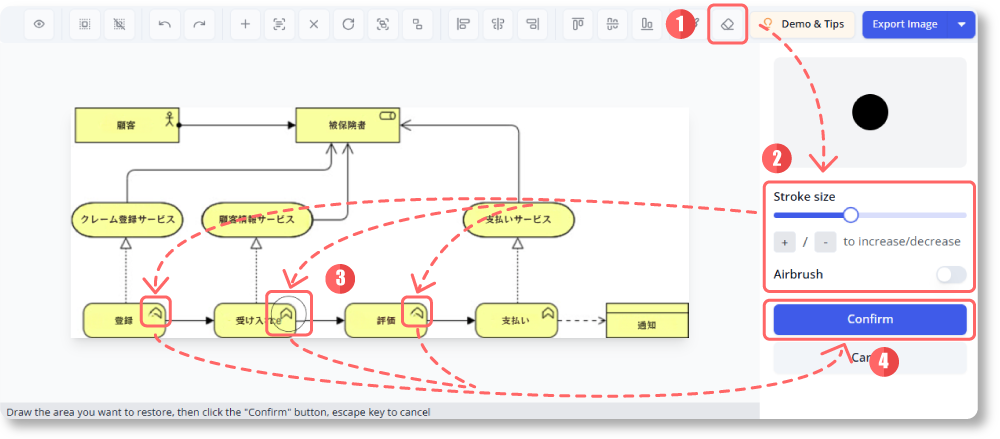This screenshot has height=439, width=1000.
Task: Click the undo arrow icon
Action: pos(165,24)
